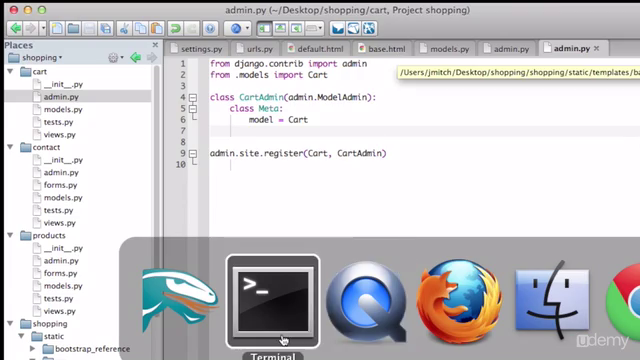Open the navigation history dropdown arrow
The width and height of the screenshot is (640, 360).
[x=43, y=28]
